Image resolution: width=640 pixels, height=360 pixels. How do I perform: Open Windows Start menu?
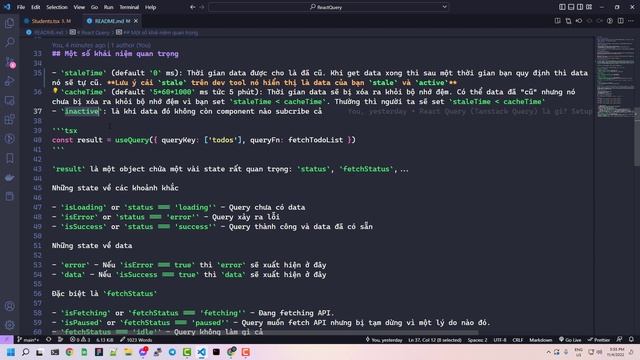click(x=11, y=352)
